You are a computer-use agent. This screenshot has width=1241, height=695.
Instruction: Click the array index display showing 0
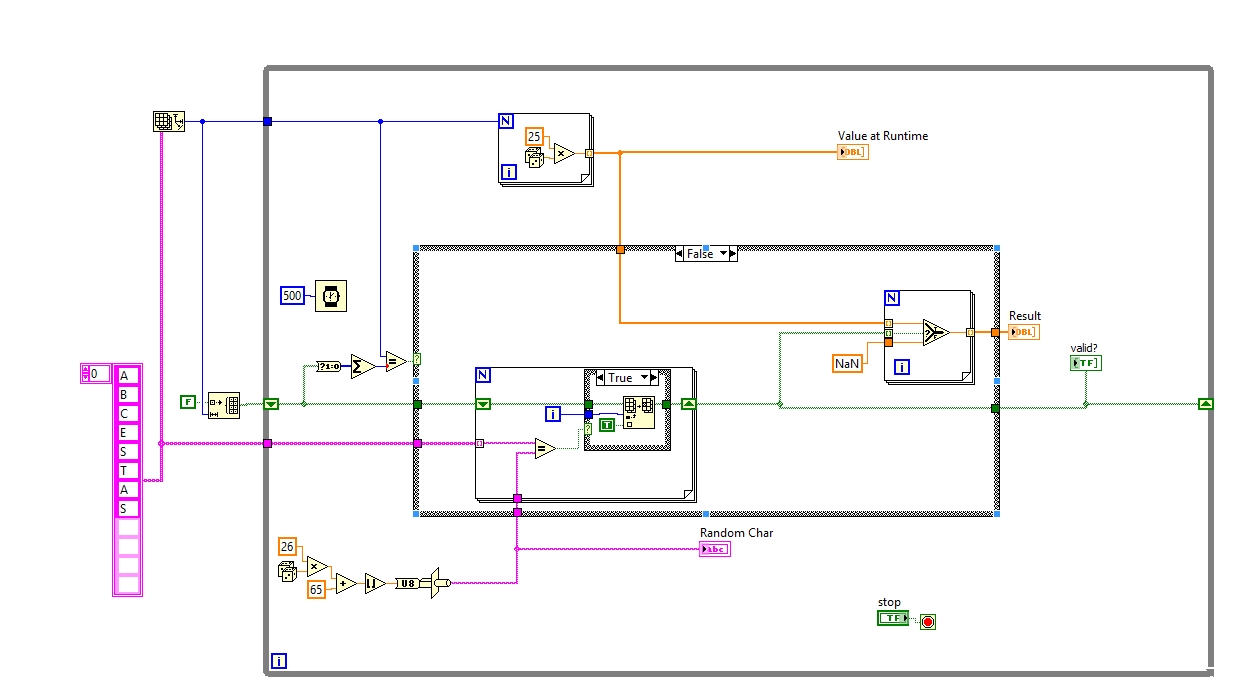(x=99, y=374)
